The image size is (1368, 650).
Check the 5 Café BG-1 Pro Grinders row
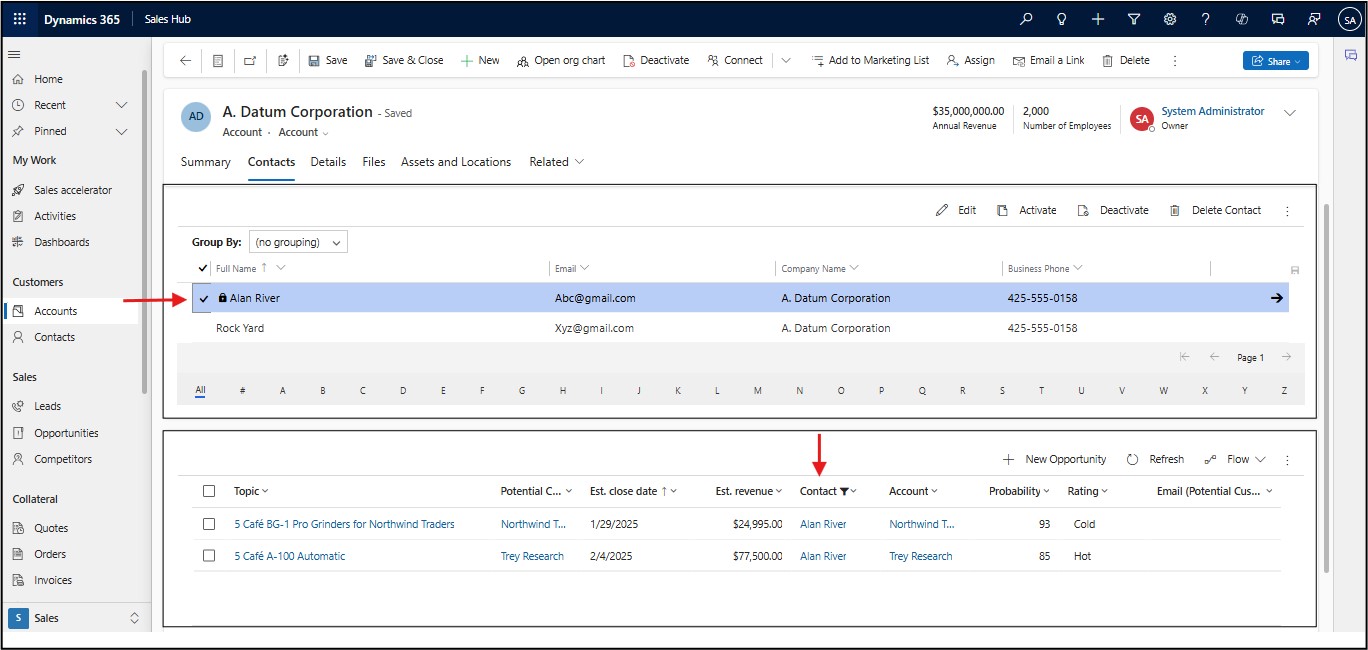pyautogui.click(x=209, y=524)
